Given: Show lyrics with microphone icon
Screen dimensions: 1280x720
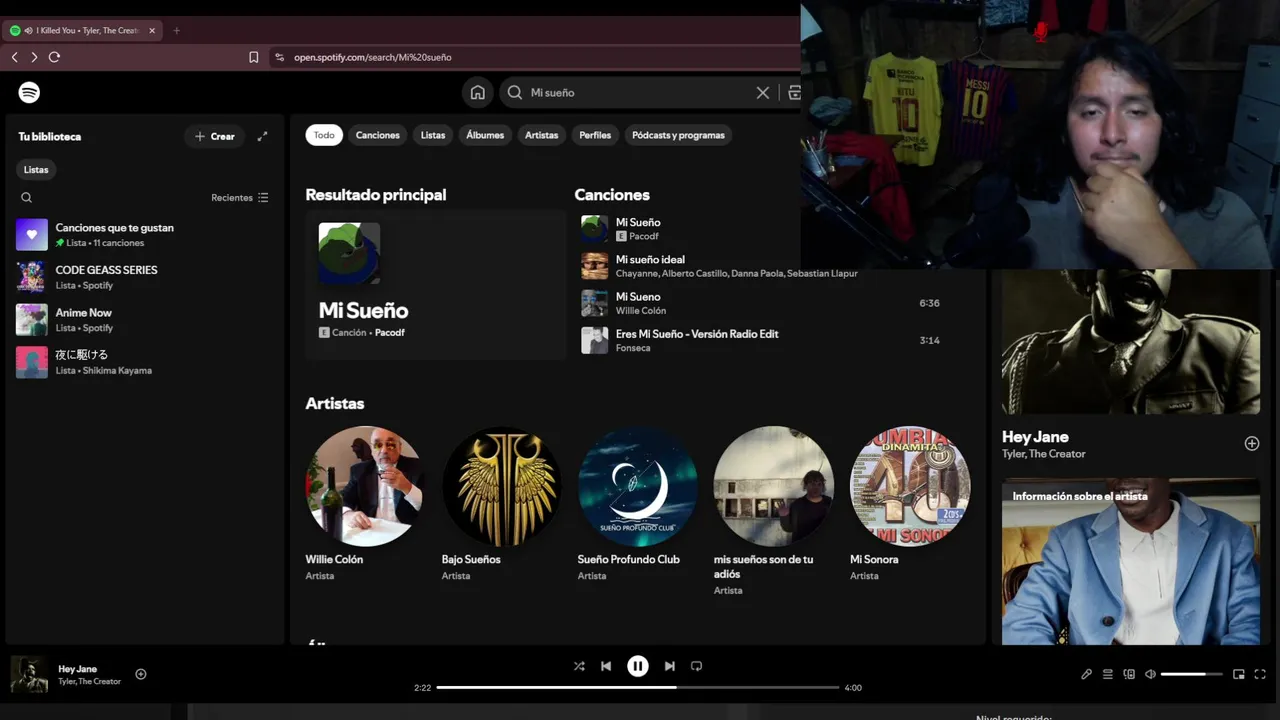Looking at the screenshot, I should pos(1087,674).
